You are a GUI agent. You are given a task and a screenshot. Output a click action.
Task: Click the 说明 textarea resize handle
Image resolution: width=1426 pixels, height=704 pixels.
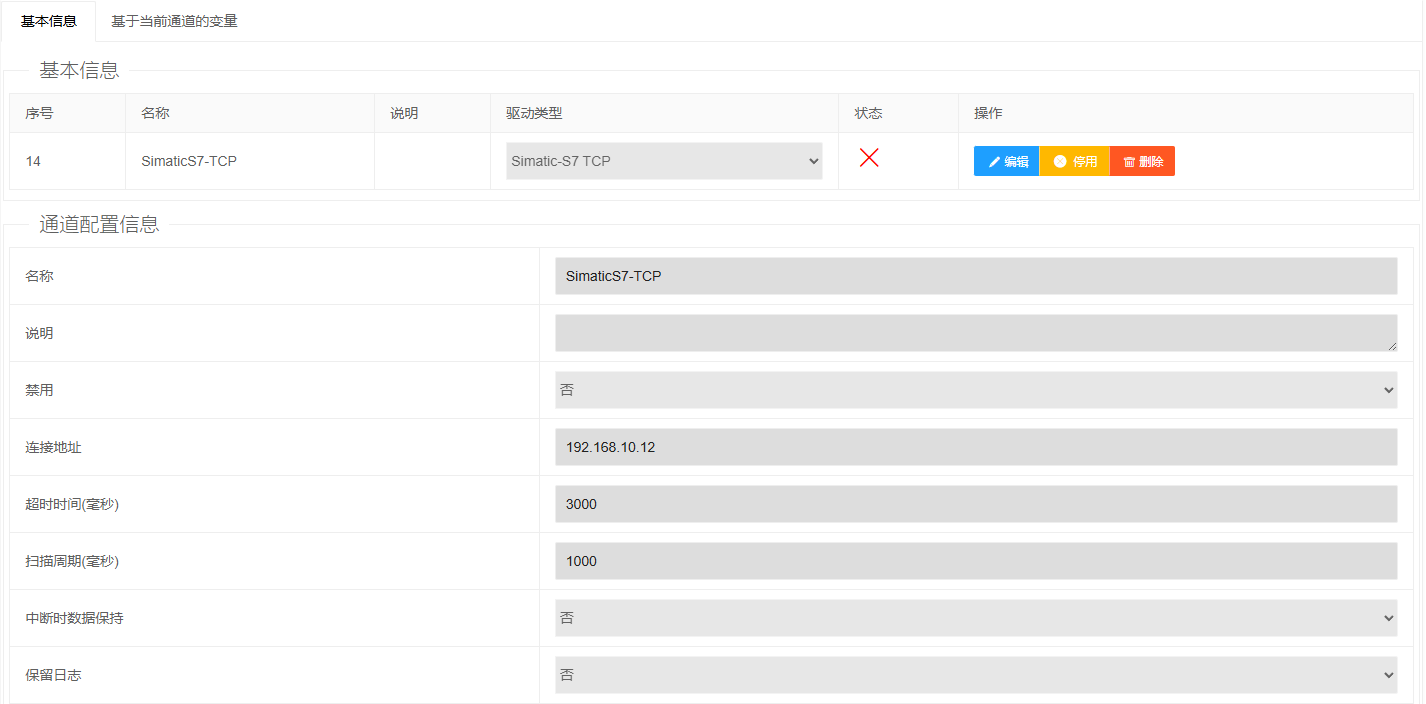(1391, 346)
